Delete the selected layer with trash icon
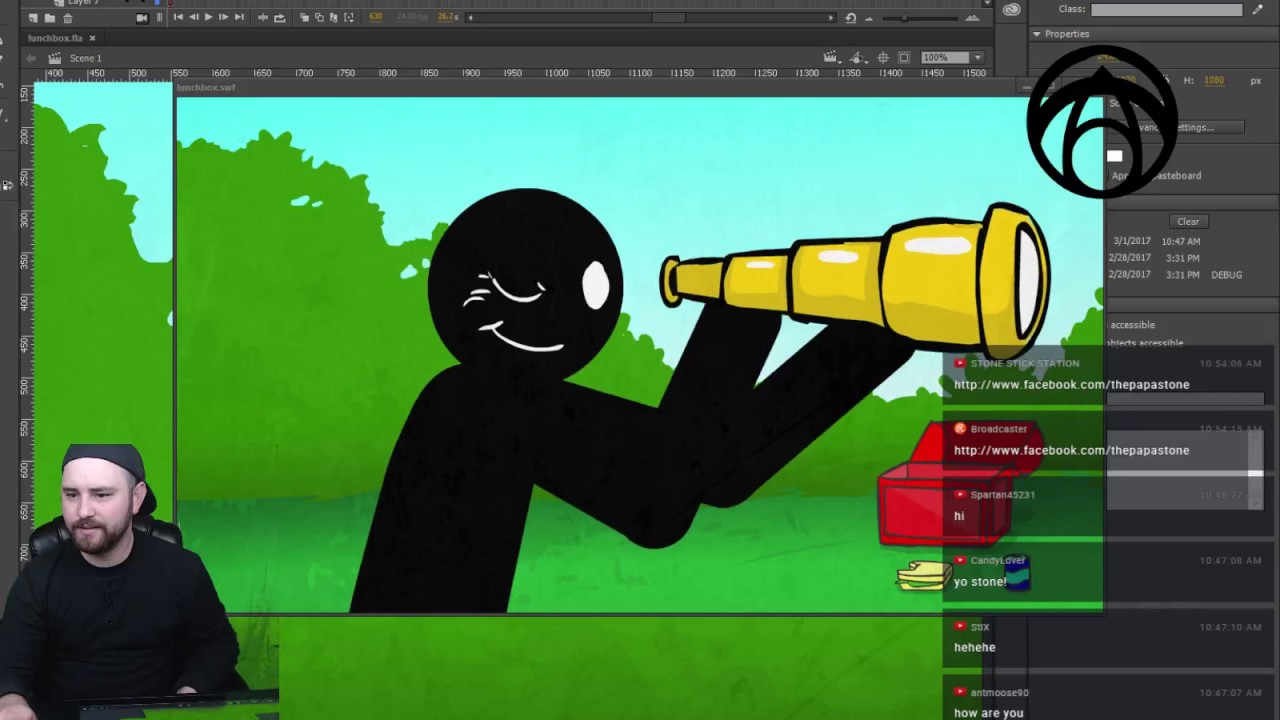1280x720 pixels. pyautogui.click(x=67, y=18)
